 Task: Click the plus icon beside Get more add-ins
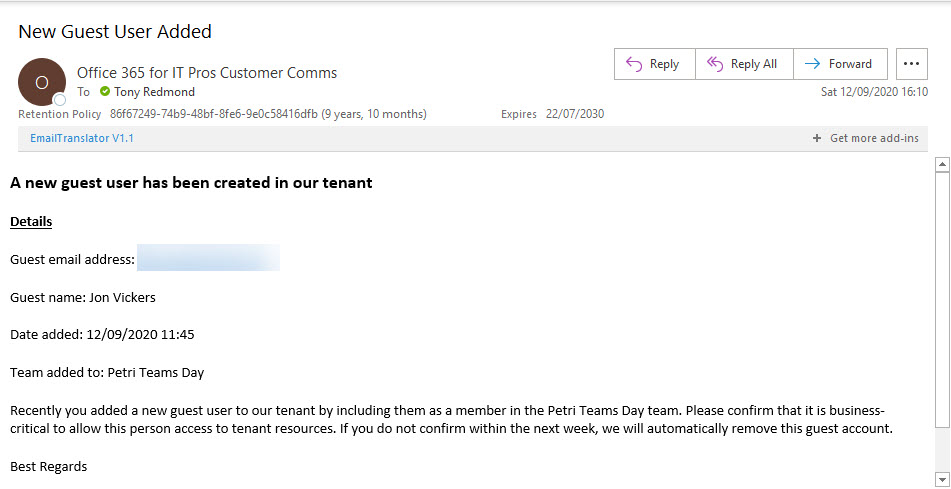coord(817,138)
